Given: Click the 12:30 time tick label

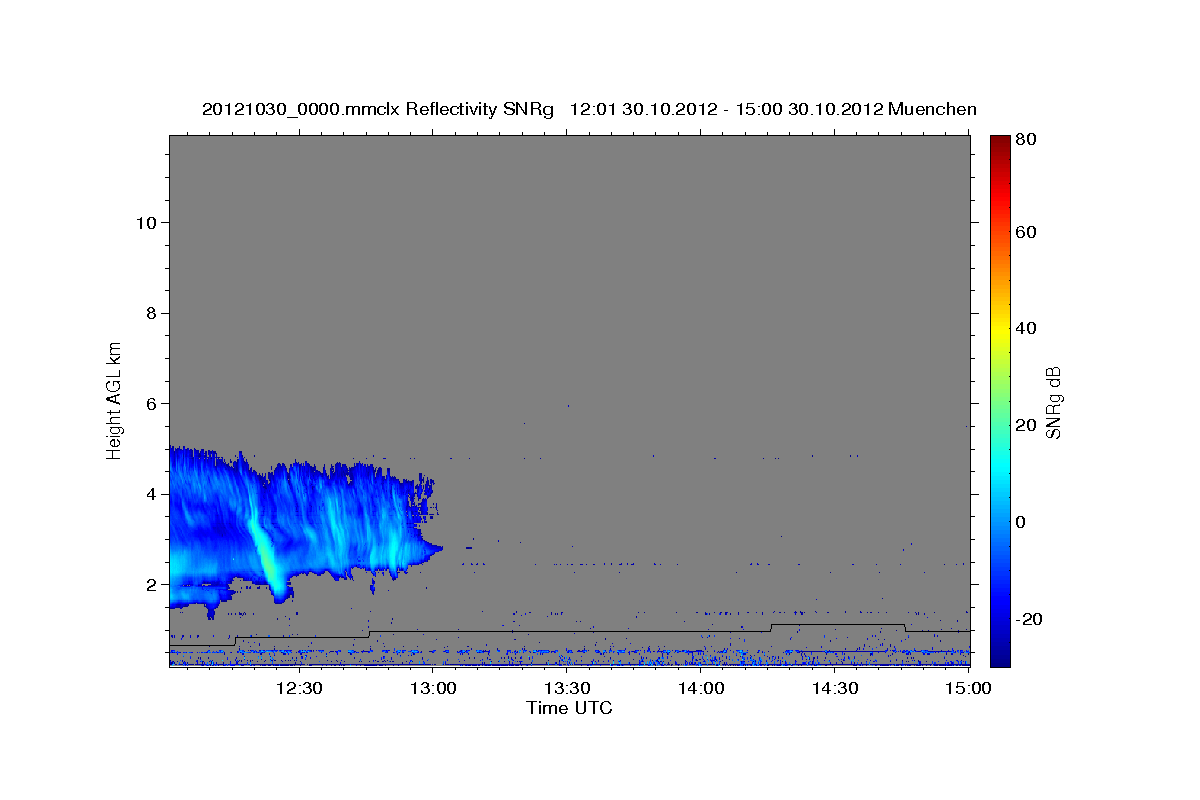Looking at the screenshot, I should tap(299, 688).
